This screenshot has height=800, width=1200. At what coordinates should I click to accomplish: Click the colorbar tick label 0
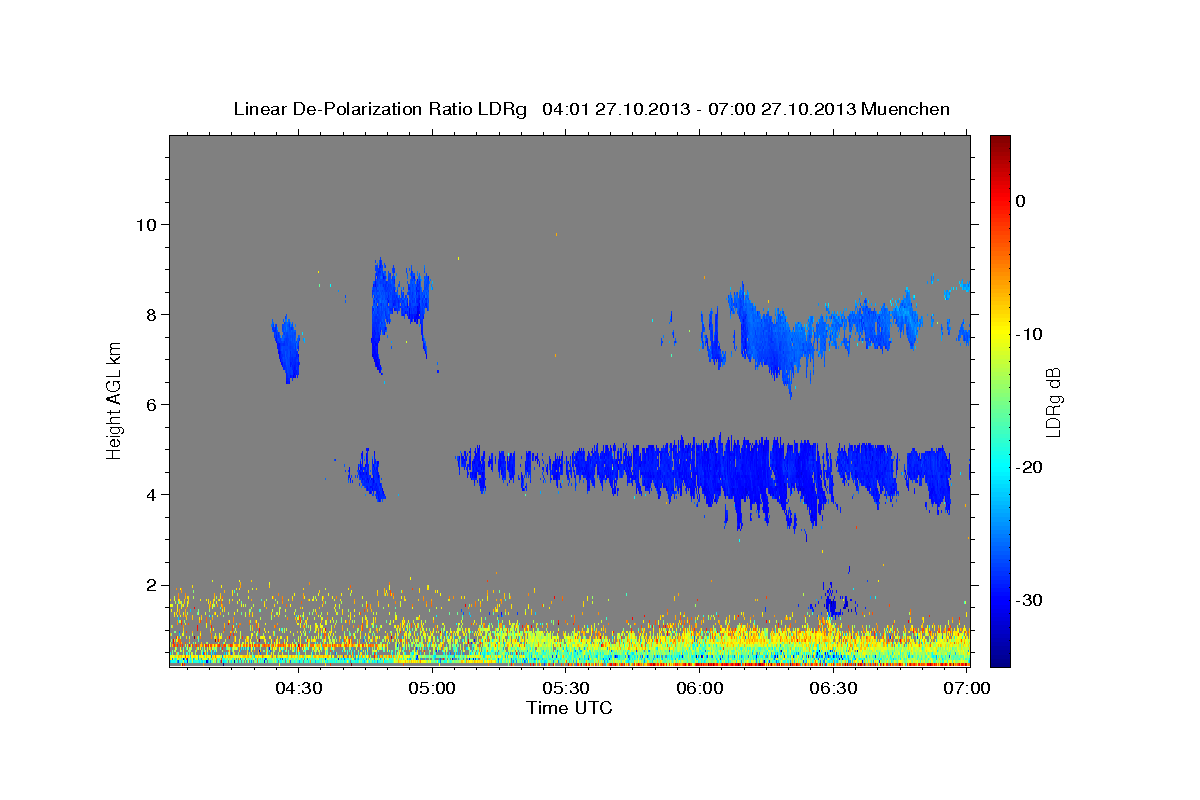(x=1021, y=201)
